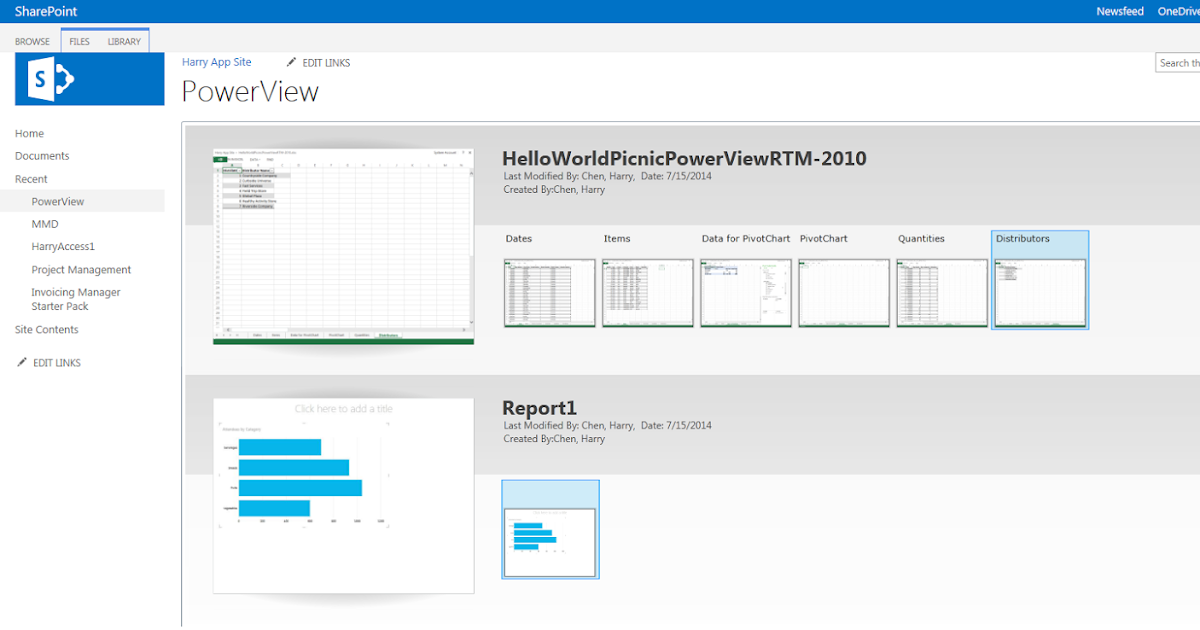Select the PivotChart sheet thumbnail

[x=843, y=293]
